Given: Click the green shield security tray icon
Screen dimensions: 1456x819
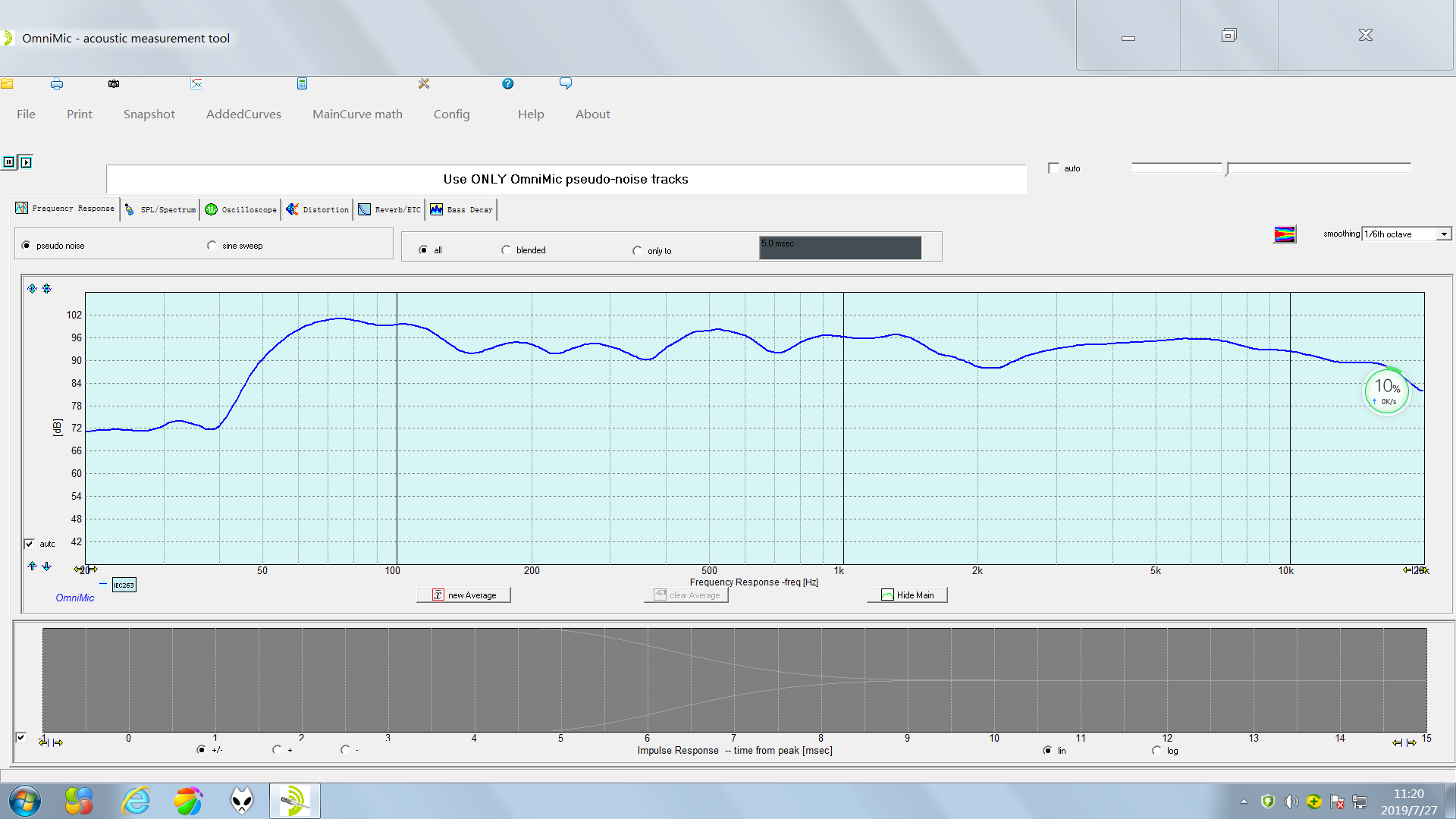Looking at the screenshot, I should click(x=1268, y=802).
